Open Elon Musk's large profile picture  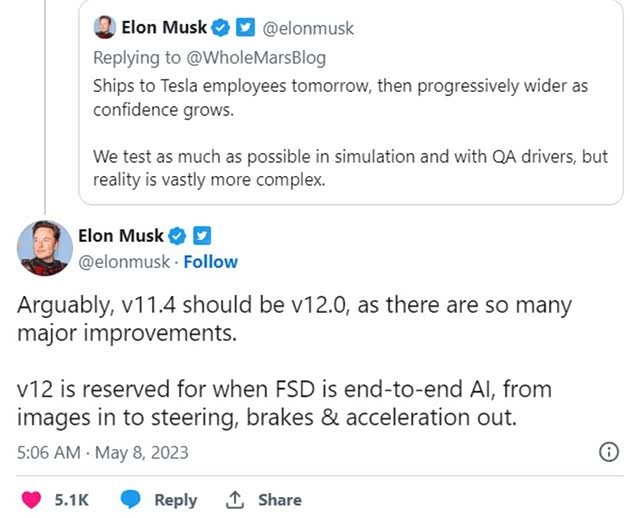pyautogui.click(x=43, y=248)
